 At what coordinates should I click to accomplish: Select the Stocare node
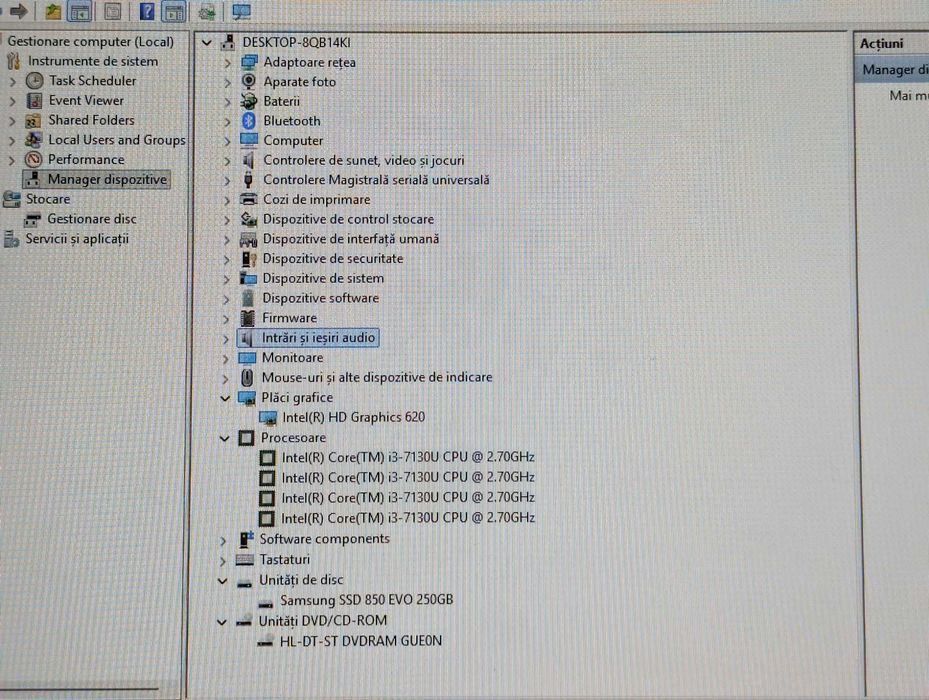[47, 199]
